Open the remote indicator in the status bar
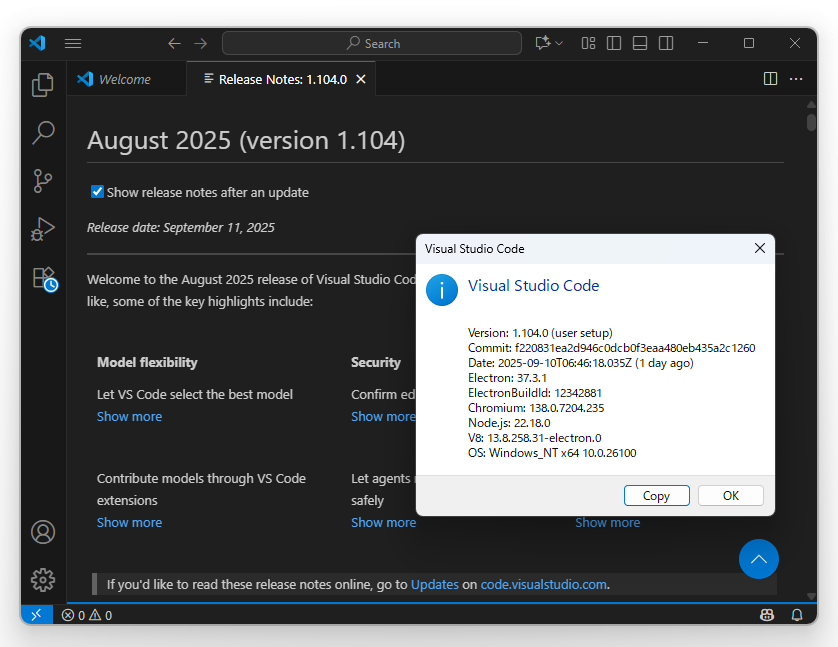This screenshot has width=838, height=647. coord(36,614)
